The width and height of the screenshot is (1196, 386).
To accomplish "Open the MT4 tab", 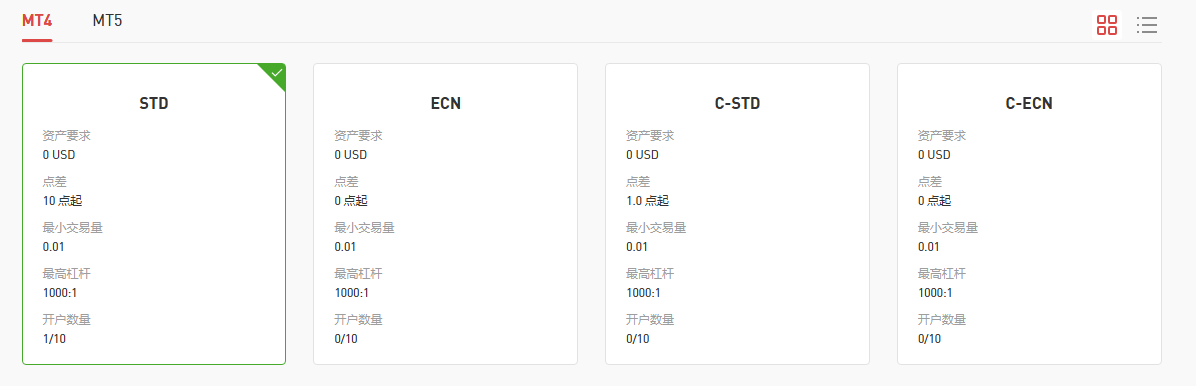I will pyautogui.click(x=37, y=21).
